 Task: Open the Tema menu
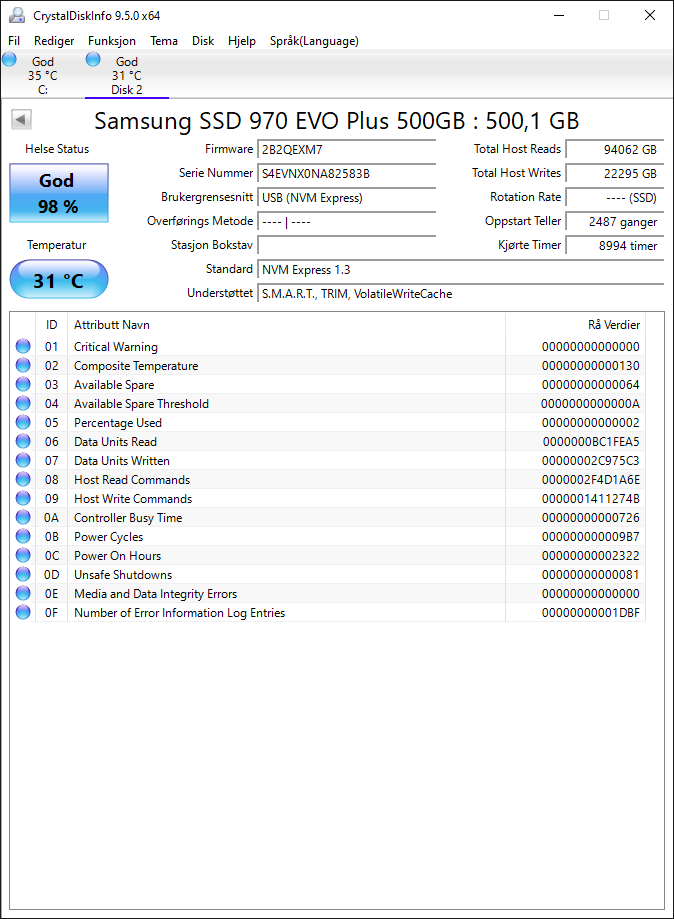point(164,41)
